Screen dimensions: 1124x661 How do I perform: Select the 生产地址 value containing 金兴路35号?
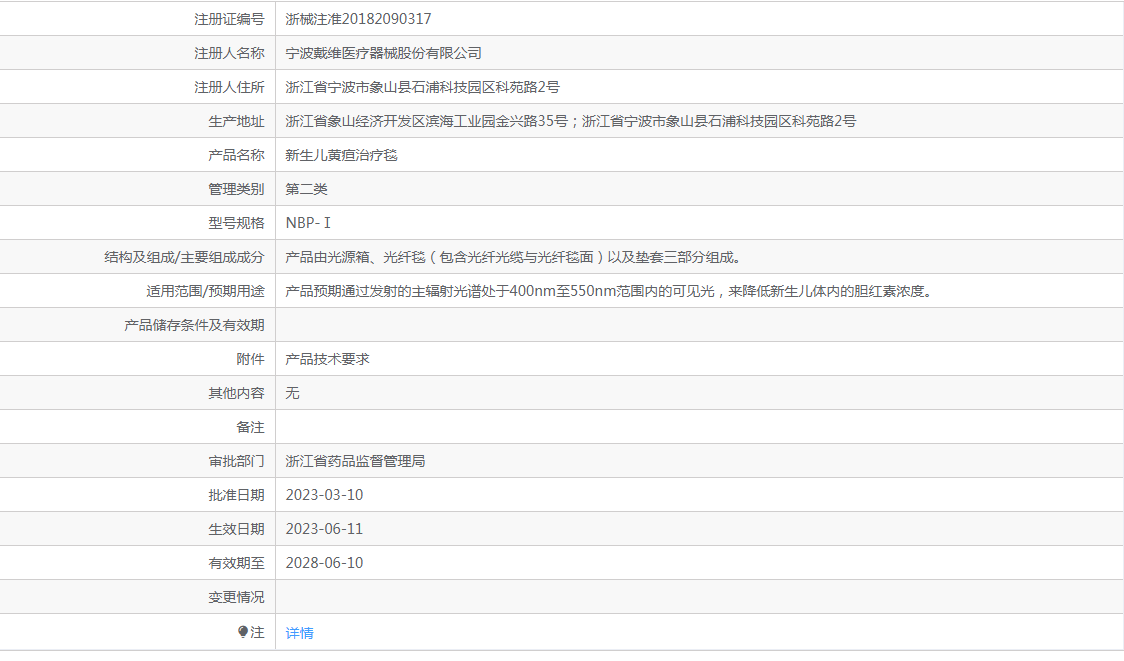coord(571,121)
